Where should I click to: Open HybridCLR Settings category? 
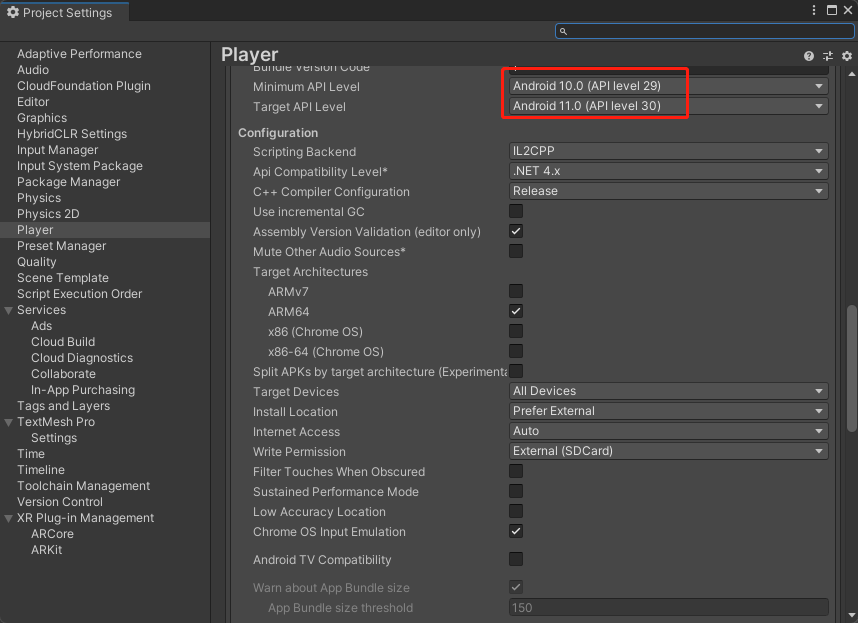tap(72, 134)
